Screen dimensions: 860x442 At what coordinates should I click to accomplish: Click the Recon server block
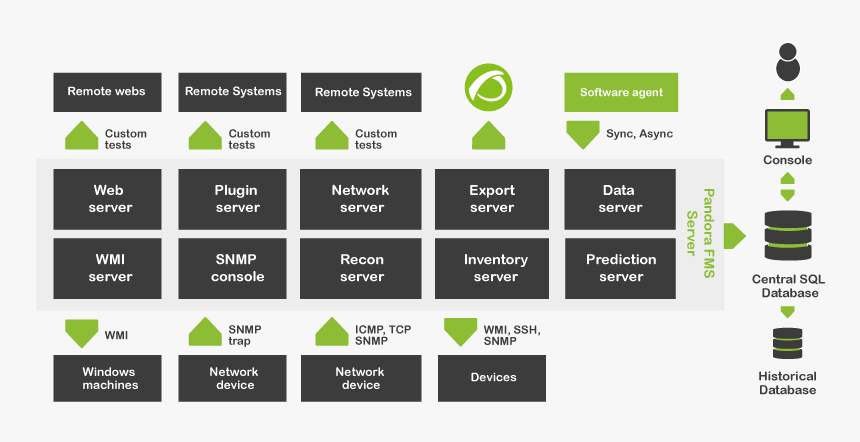pyautogui.click(x=360, y=268)
